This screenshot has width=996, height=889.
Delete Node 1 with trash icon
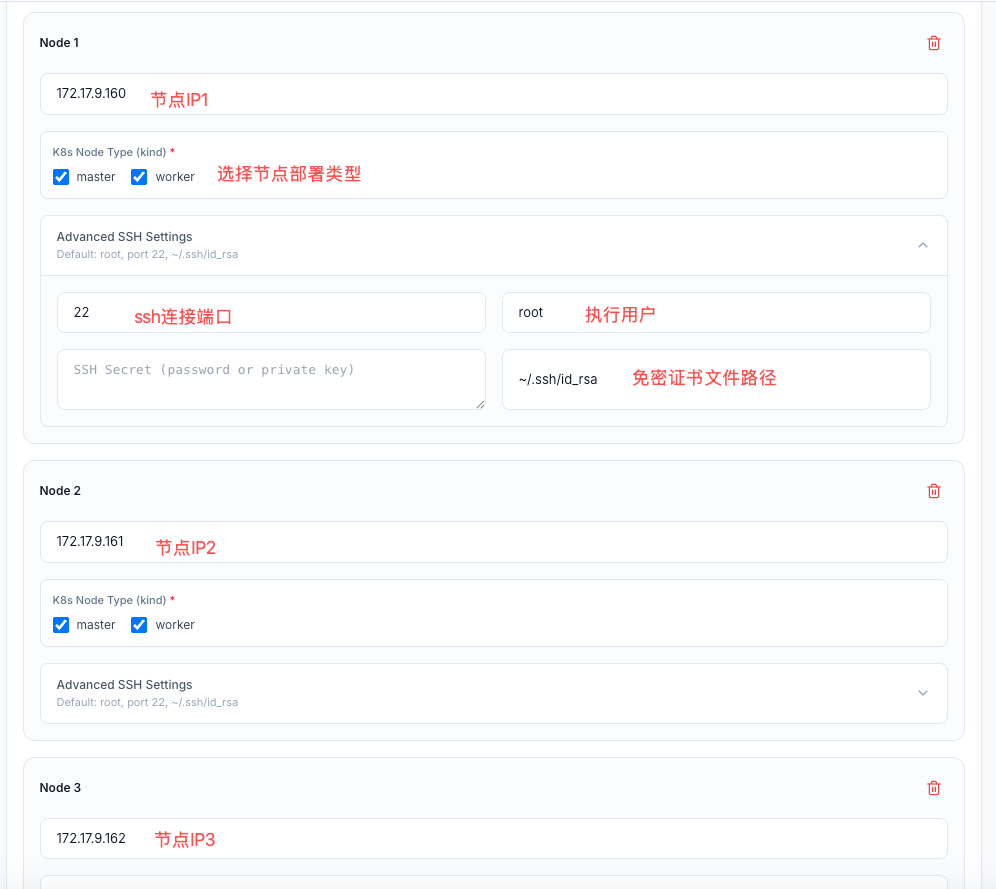tap(933, 43)
